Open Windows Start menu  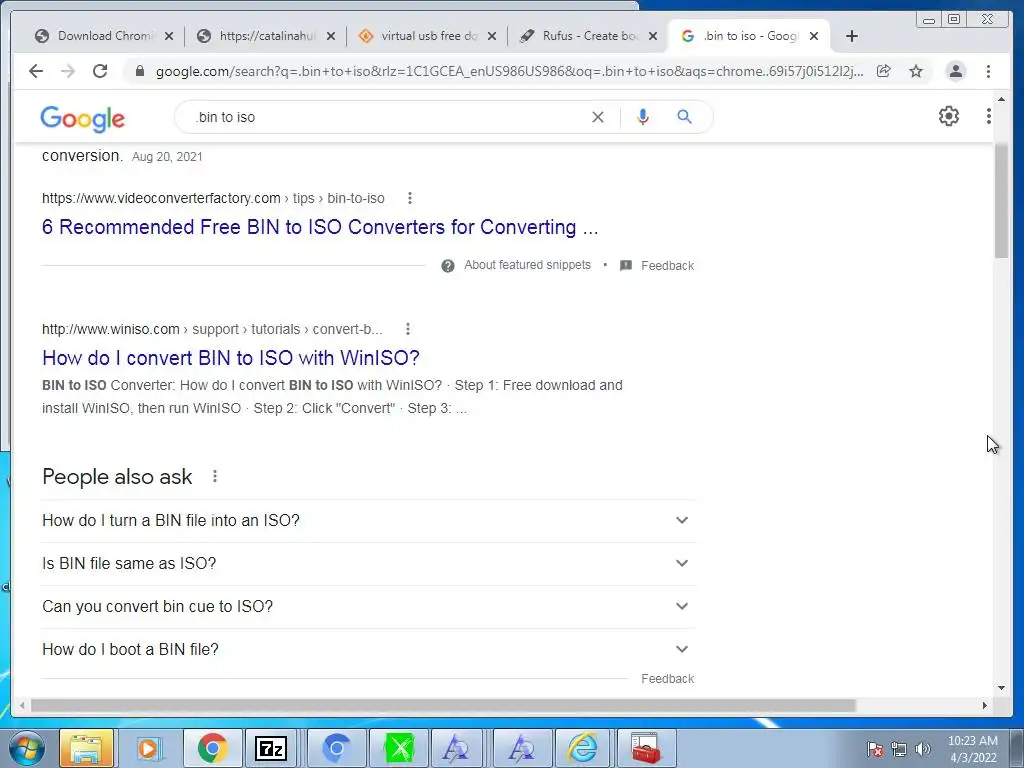tap(26, 748)
